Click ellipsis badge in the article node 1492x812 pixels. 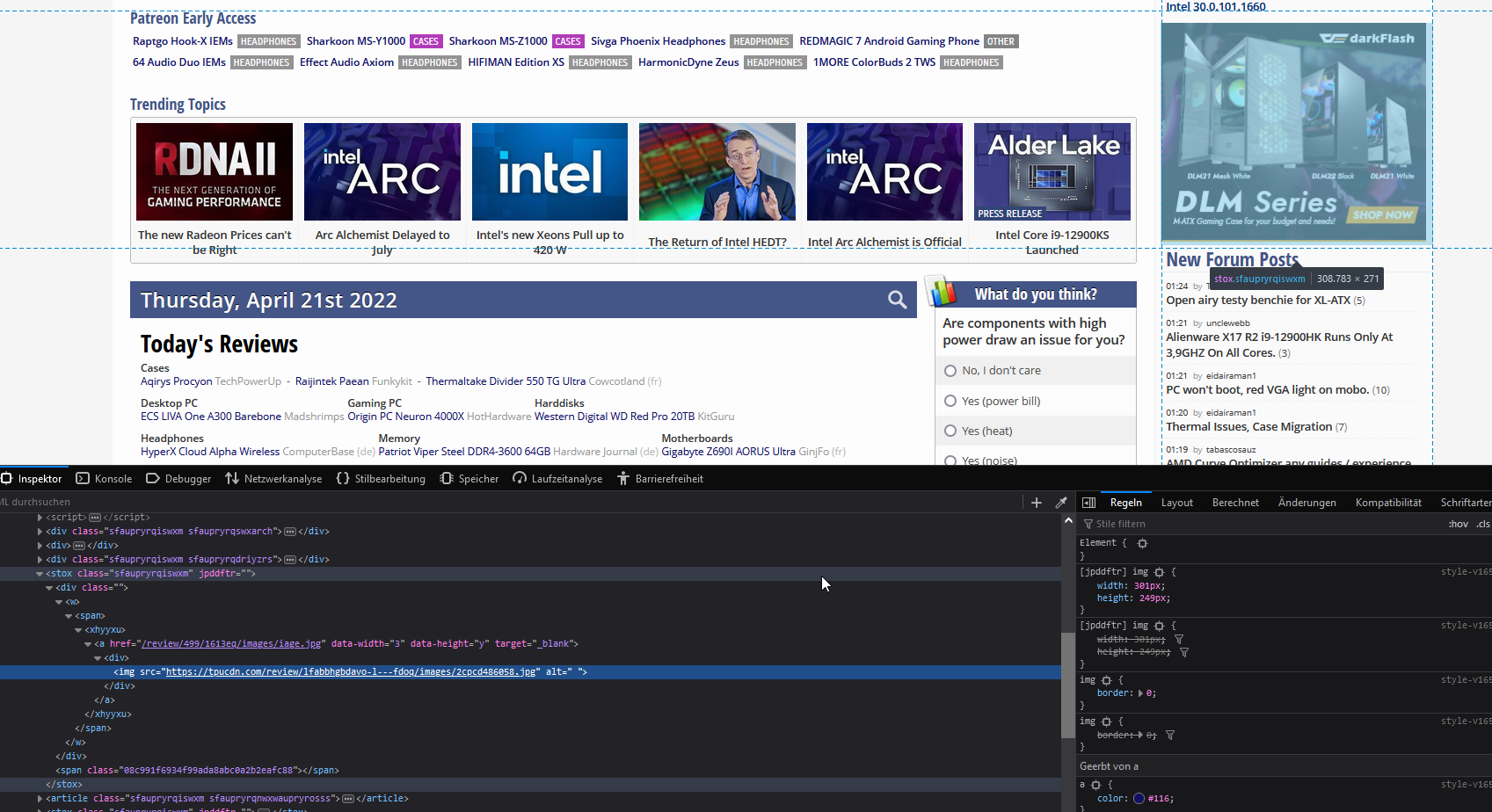348,799
